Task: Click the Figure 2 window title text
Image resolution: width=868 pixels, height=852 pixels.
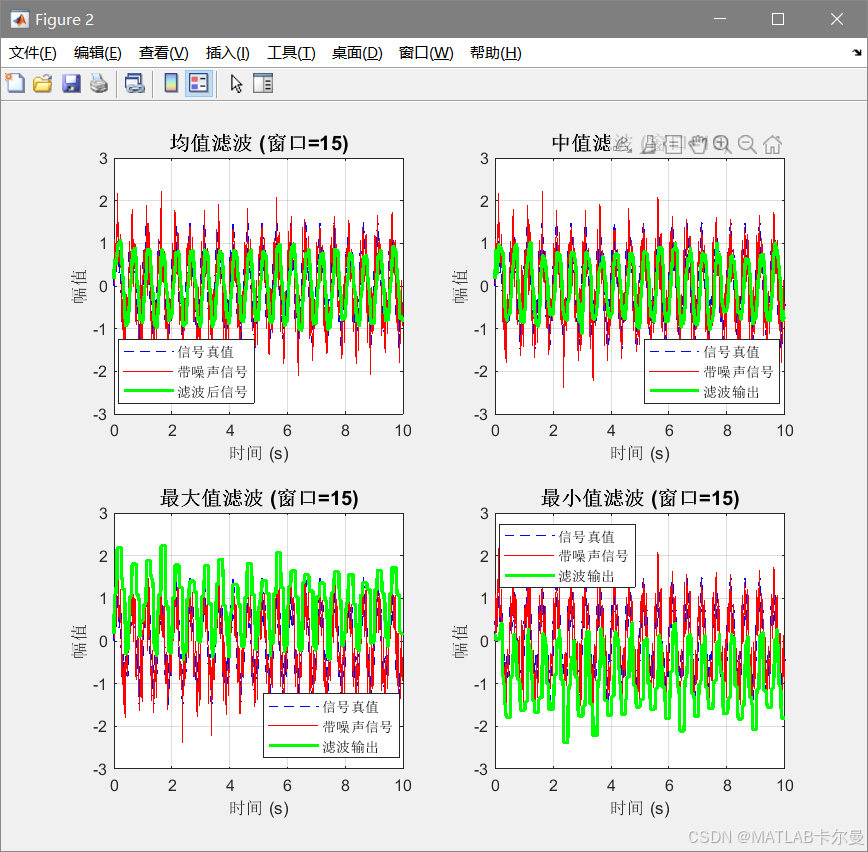Action: 64,19
